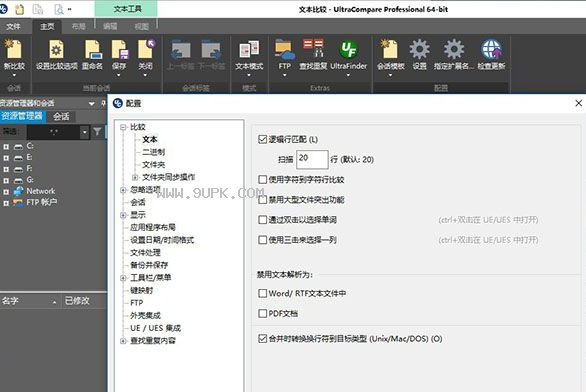The height and width of the screenshot is (392, 586).
Task: Select 二进制 in config tree
Action: [x=153, y=152]
